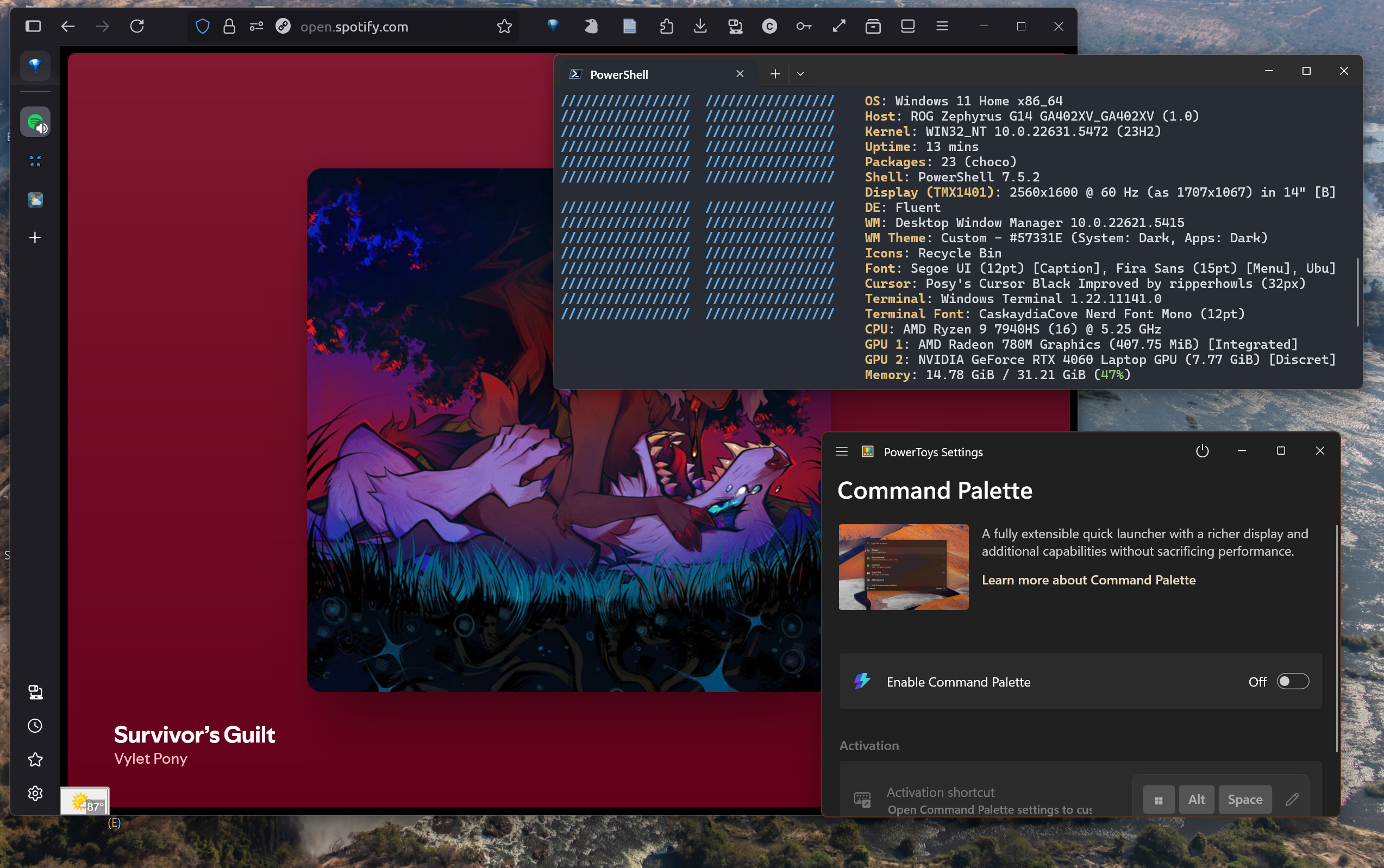Select the four-arrows tab in sidebar
Viewport: 1384px width, 868px height.
point(35,161)
